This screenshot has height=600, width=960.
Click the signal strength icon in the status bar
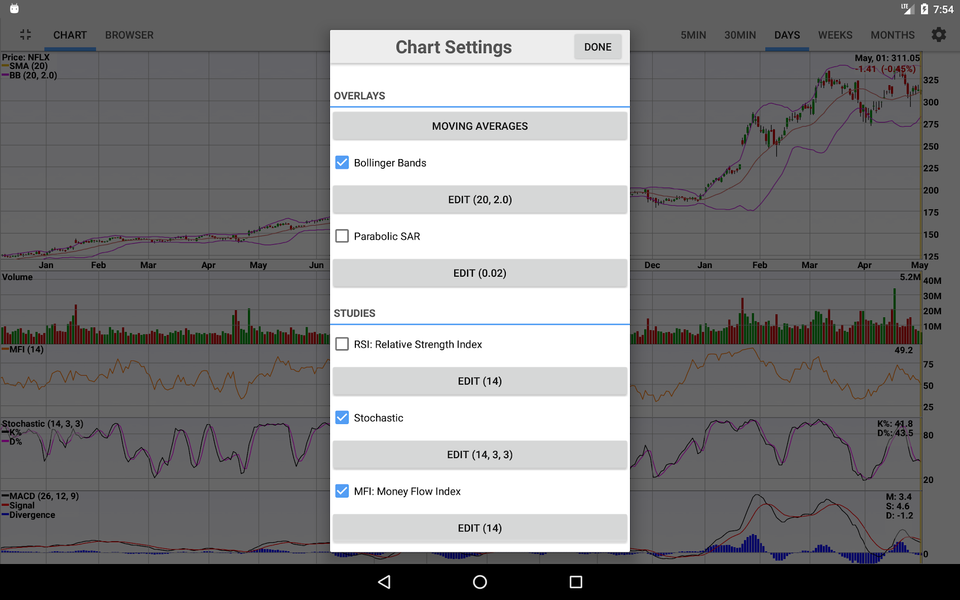908,9
